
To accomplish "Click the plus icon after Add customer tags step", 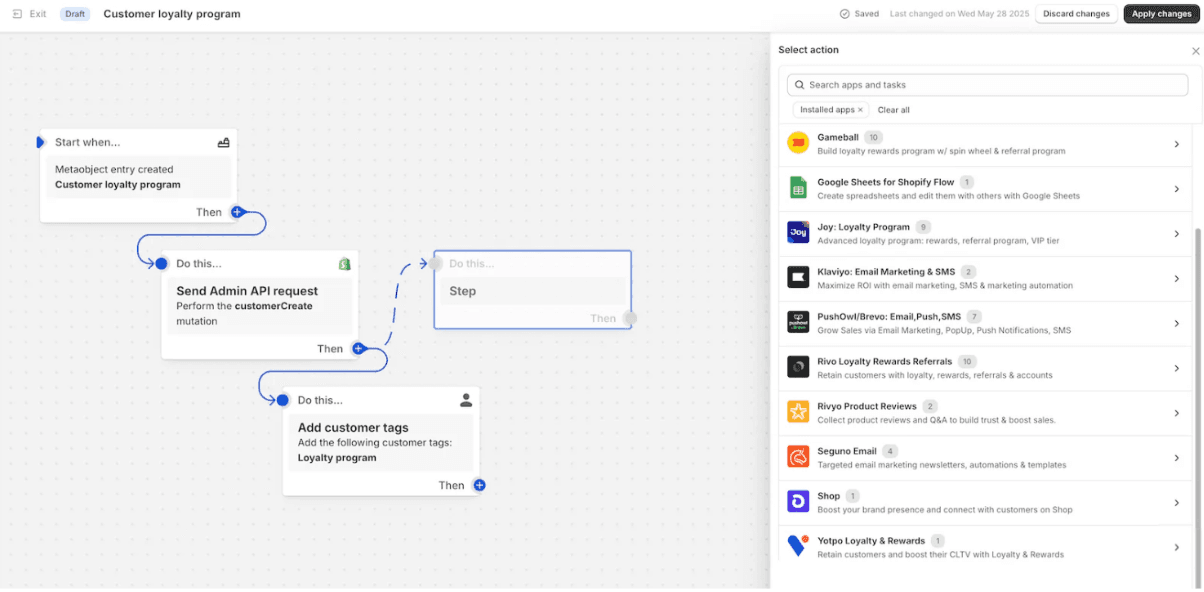I will (x=479, y=485).
